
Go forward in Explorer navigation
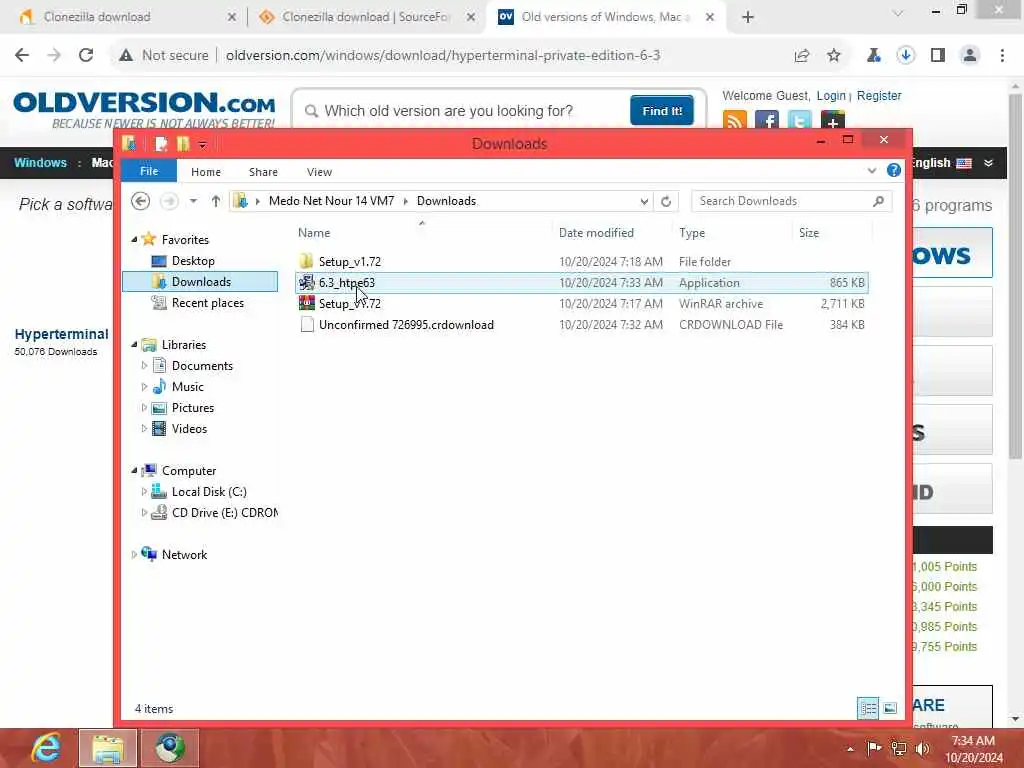tap(169, 201)
